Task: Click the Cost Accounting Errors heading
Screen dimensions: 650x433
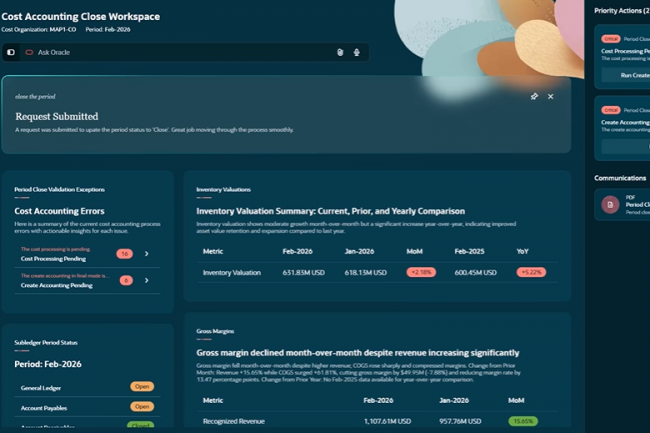Action: point(59,211)
